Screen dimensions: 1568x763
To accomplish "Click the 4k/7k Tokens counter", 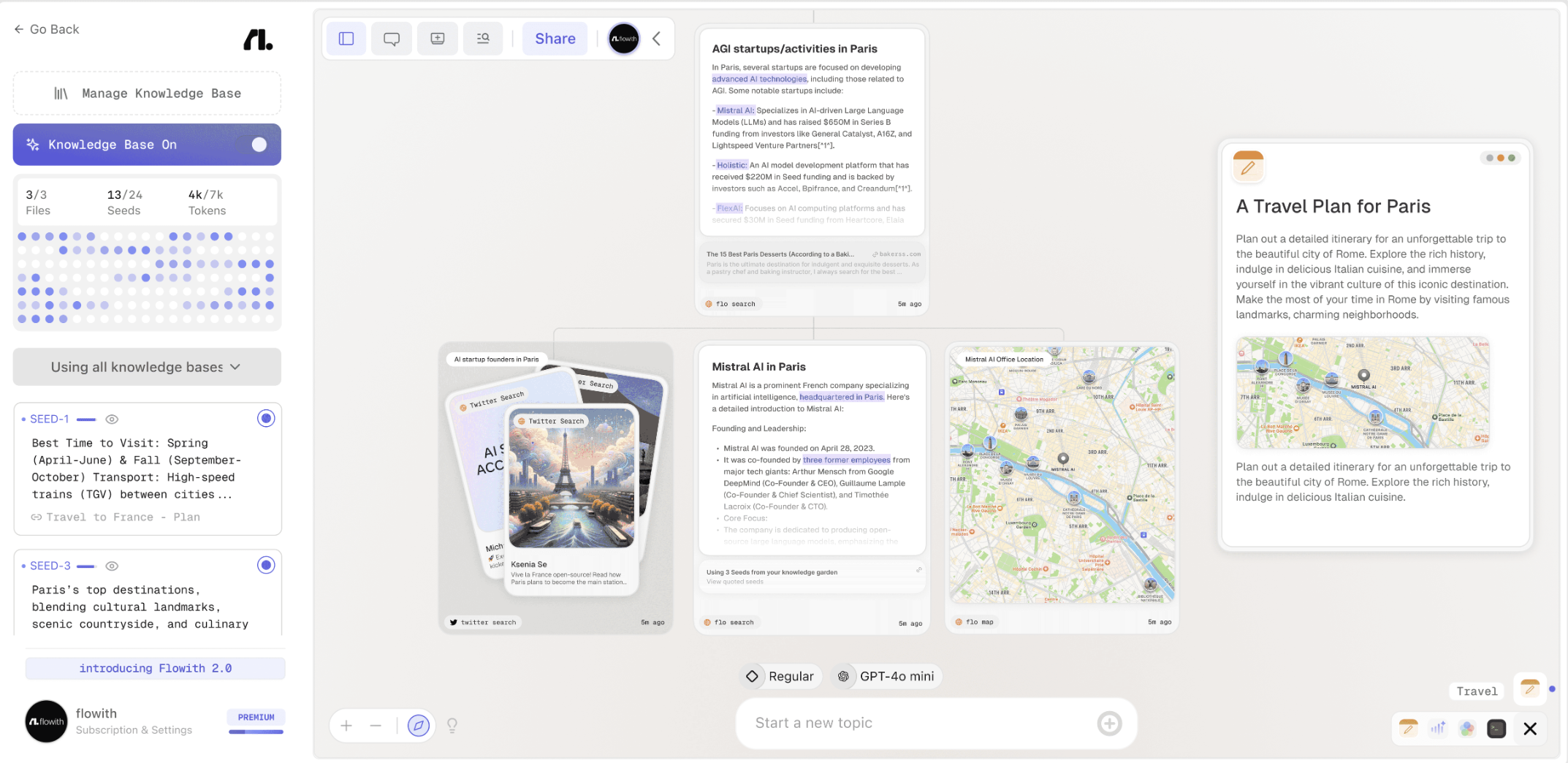I will 207,202.
